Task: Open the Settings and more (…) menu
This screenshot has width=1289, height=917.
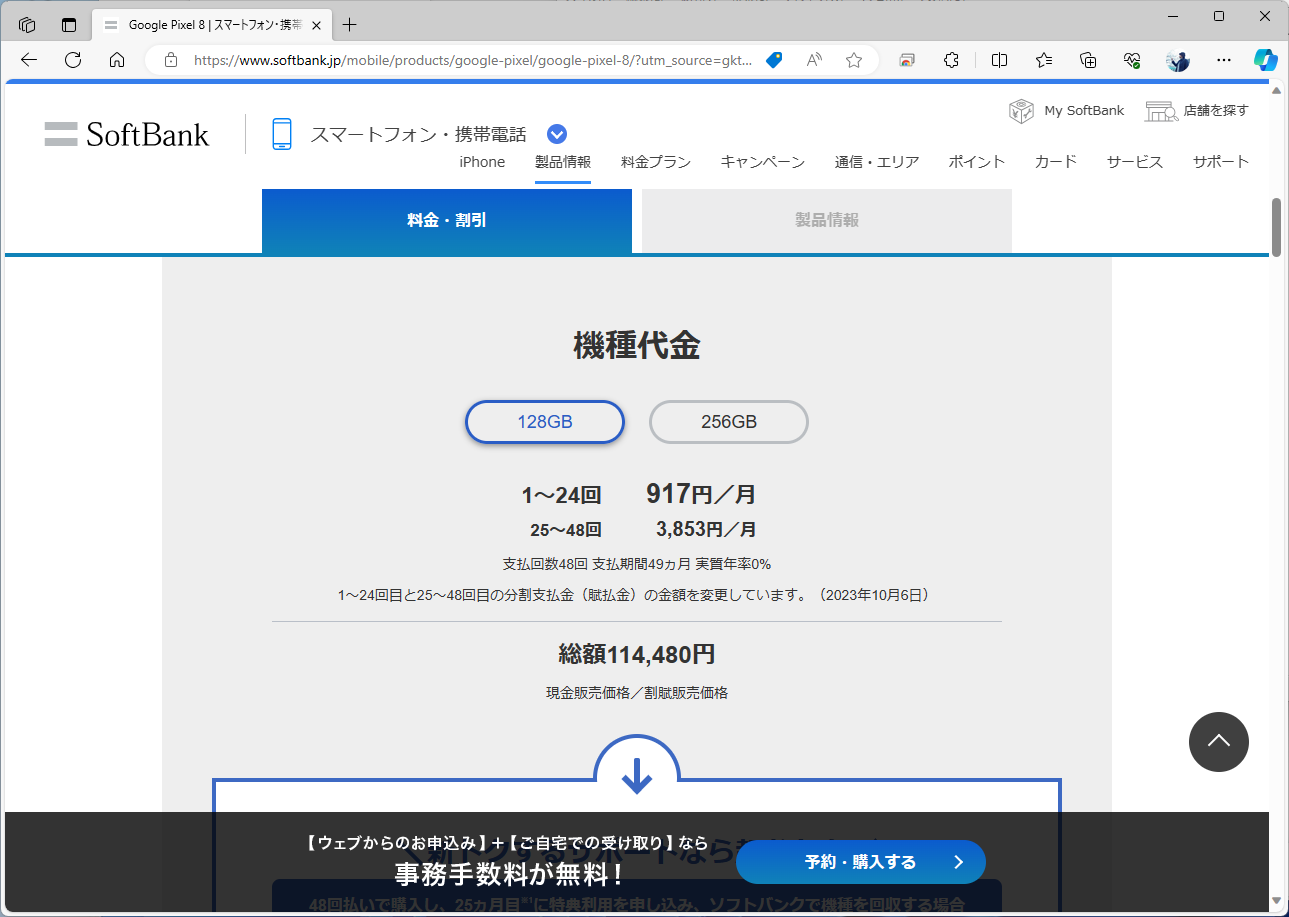Action: click(1223, 60)
